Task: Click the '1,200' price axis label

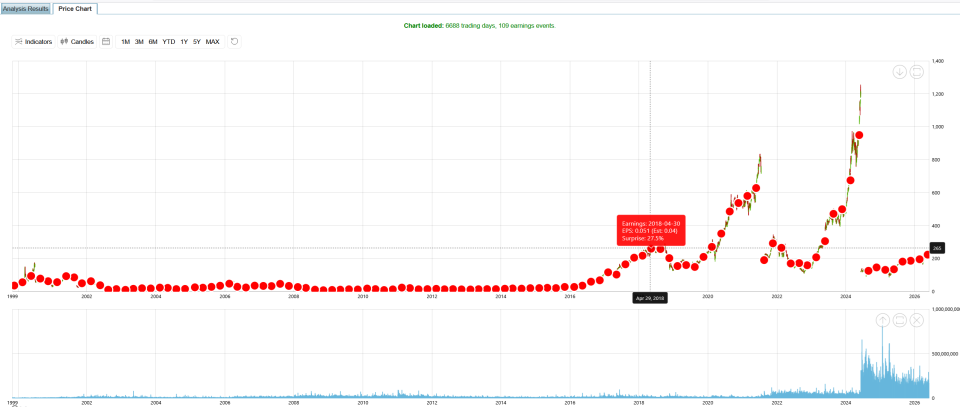Action: pyautogui.click(x=937, y=94)
